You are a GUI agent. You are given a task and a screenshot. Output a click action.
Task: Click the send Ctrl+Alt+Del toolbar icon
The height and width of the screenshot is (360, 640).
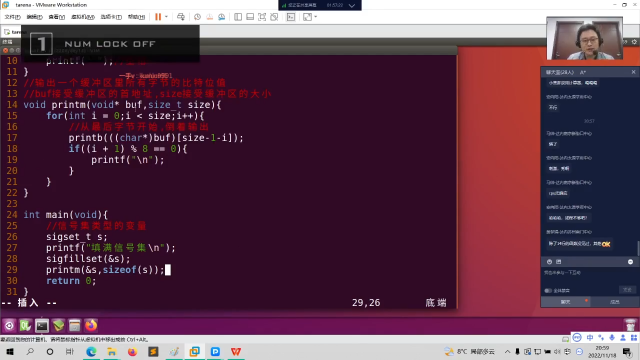coord(181,17)
